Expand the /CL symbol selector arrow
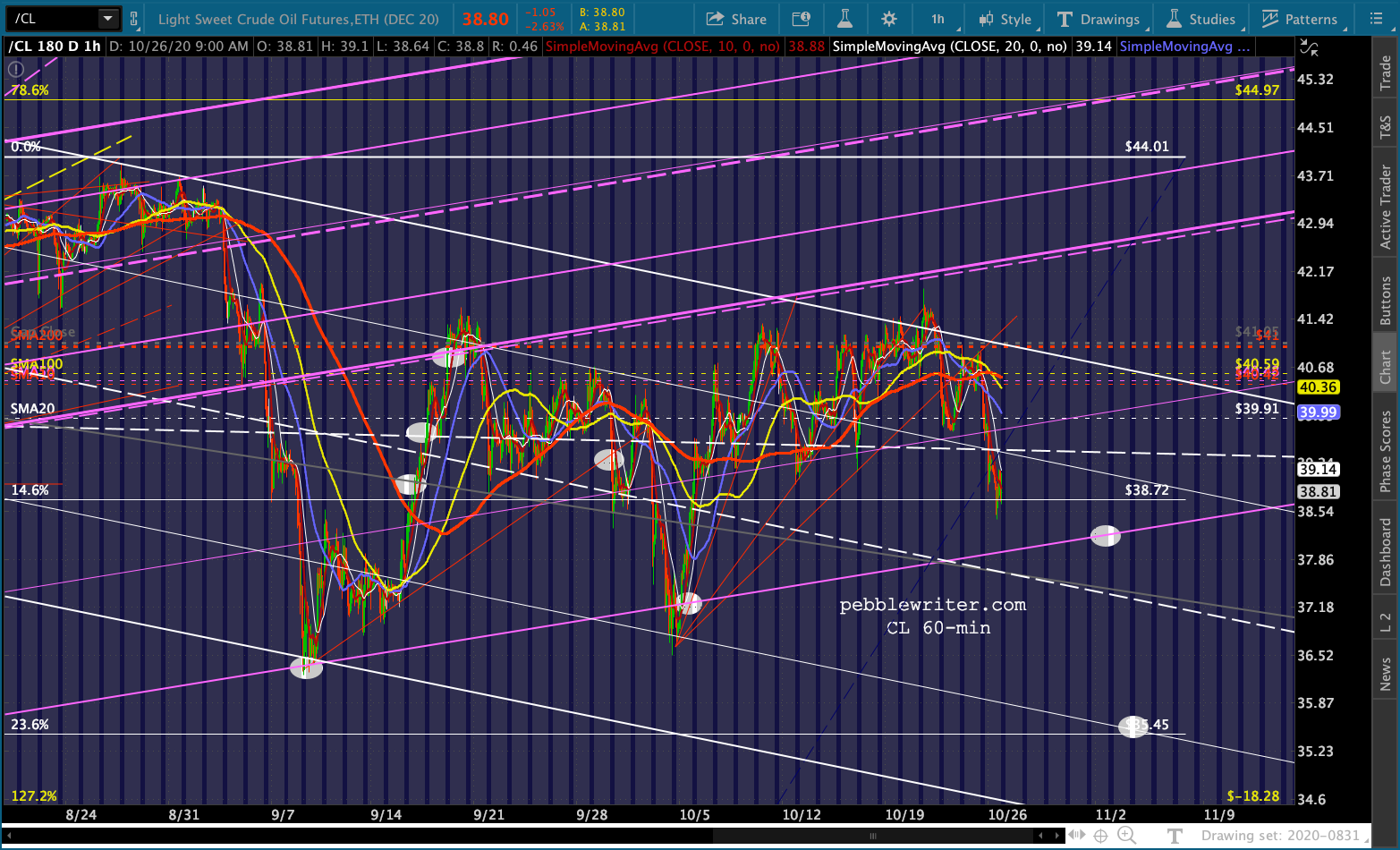This screenshot has width=1400, height=850. pyautogui.click(x=107, y=19)
